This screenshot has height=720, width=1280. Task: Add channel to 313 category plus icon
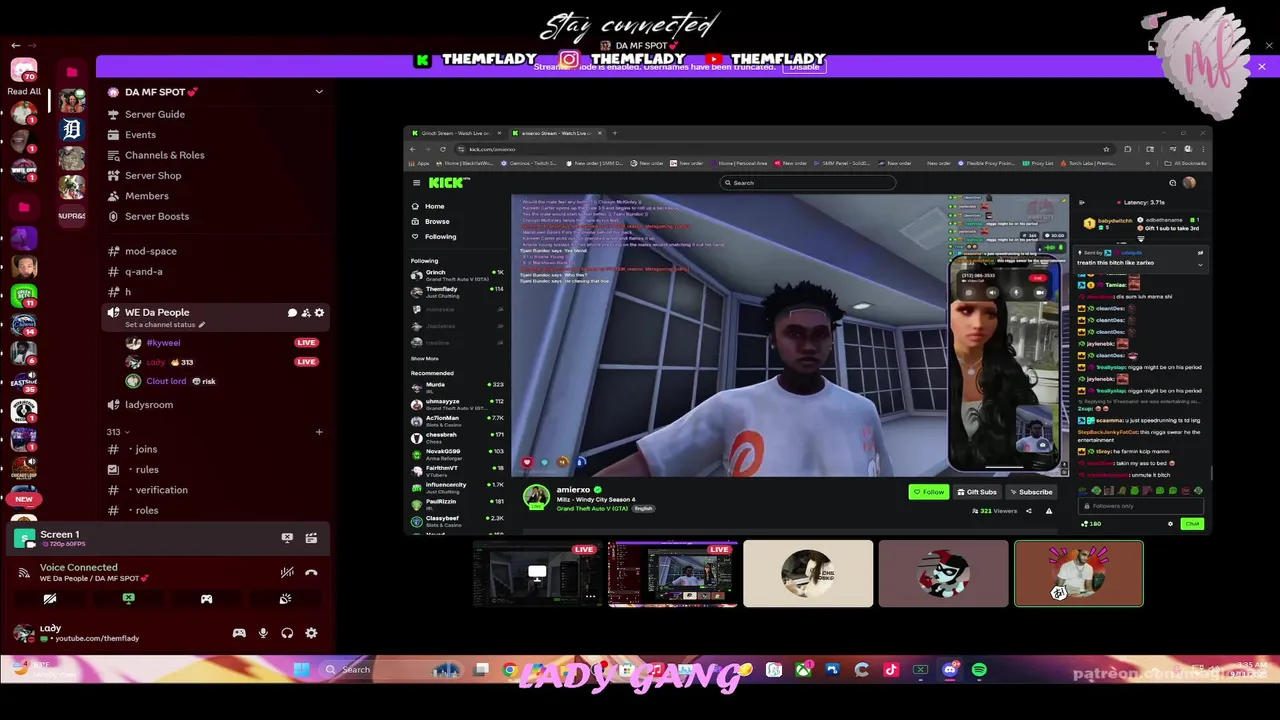(319, 432)
